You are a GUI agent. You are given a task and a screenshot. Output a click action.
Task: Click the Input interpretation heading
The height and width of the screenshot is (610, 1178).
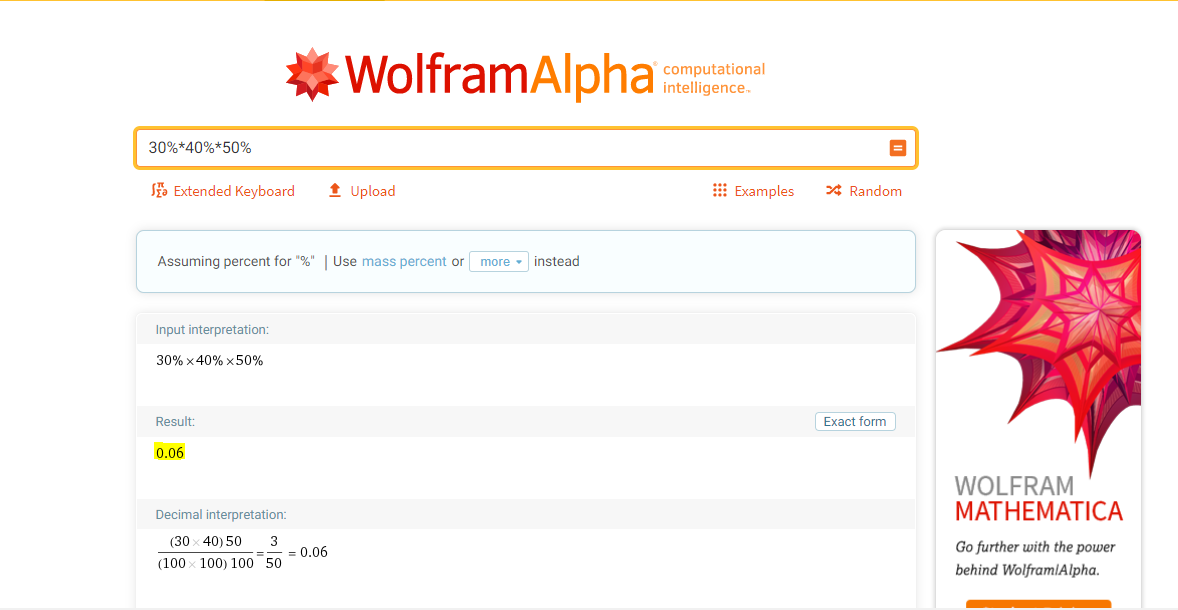pos(212,330)
